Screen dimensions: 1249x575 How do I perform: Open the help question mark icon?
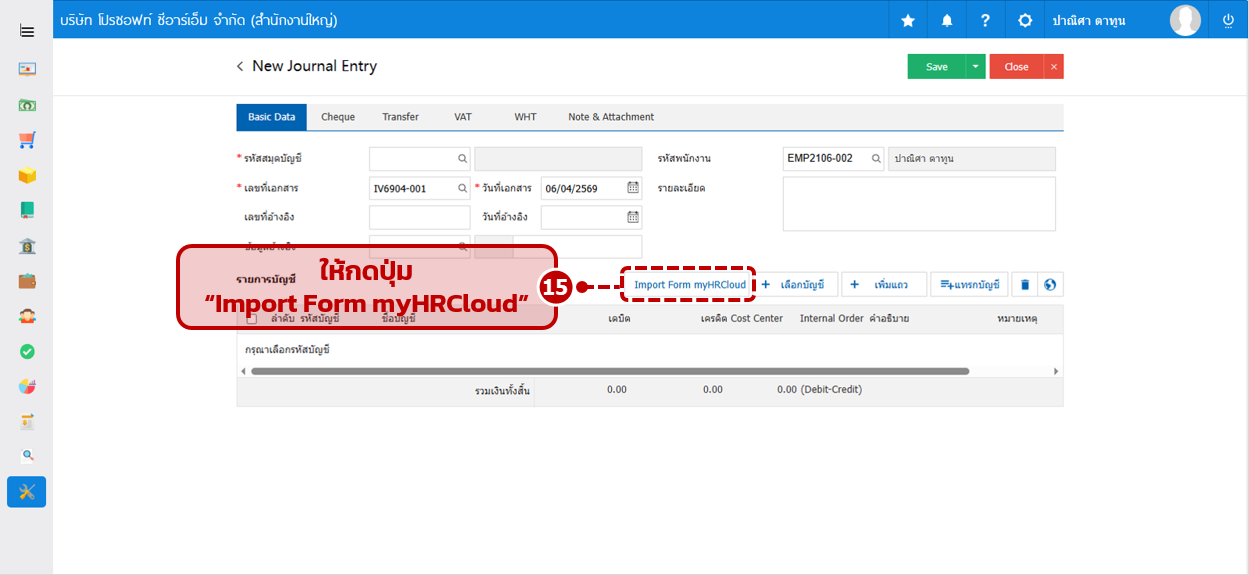[x=985, y=21]
